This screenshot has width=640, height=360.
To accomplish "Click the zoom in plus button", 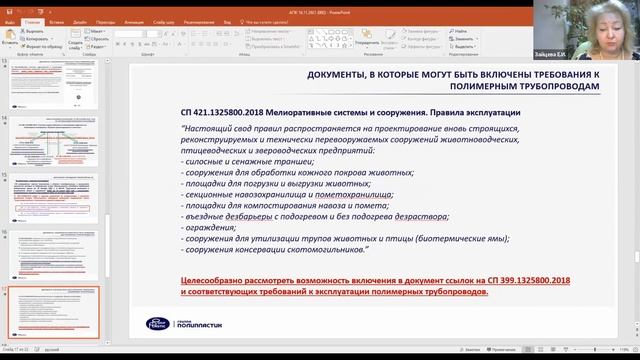I will 613,349.
